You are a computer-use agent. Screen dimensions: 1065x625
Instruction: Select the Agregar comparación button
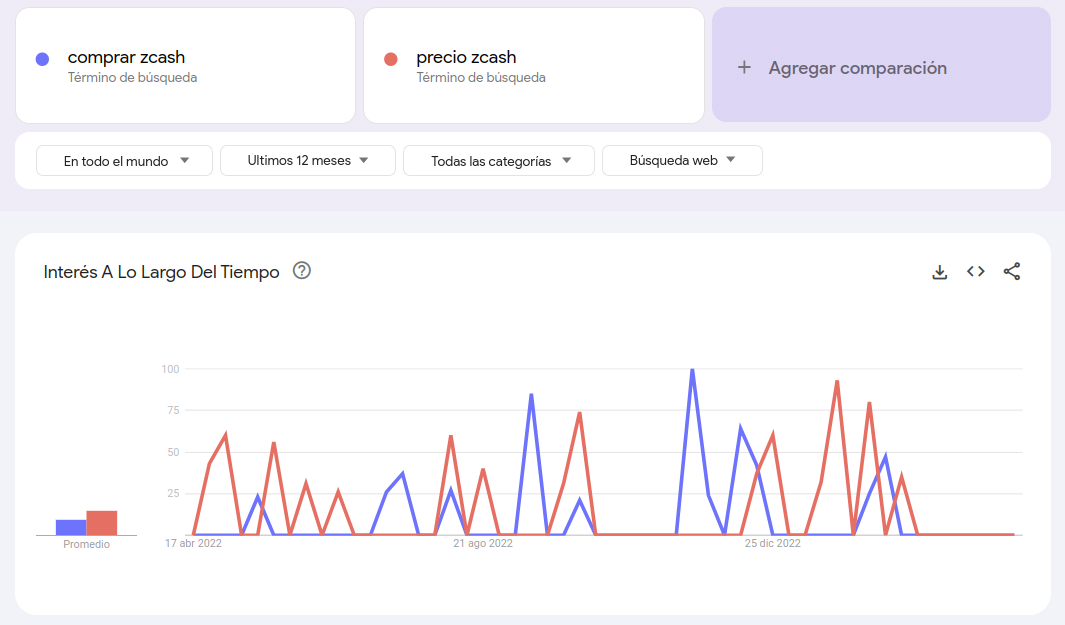click(x=881, y=65)
